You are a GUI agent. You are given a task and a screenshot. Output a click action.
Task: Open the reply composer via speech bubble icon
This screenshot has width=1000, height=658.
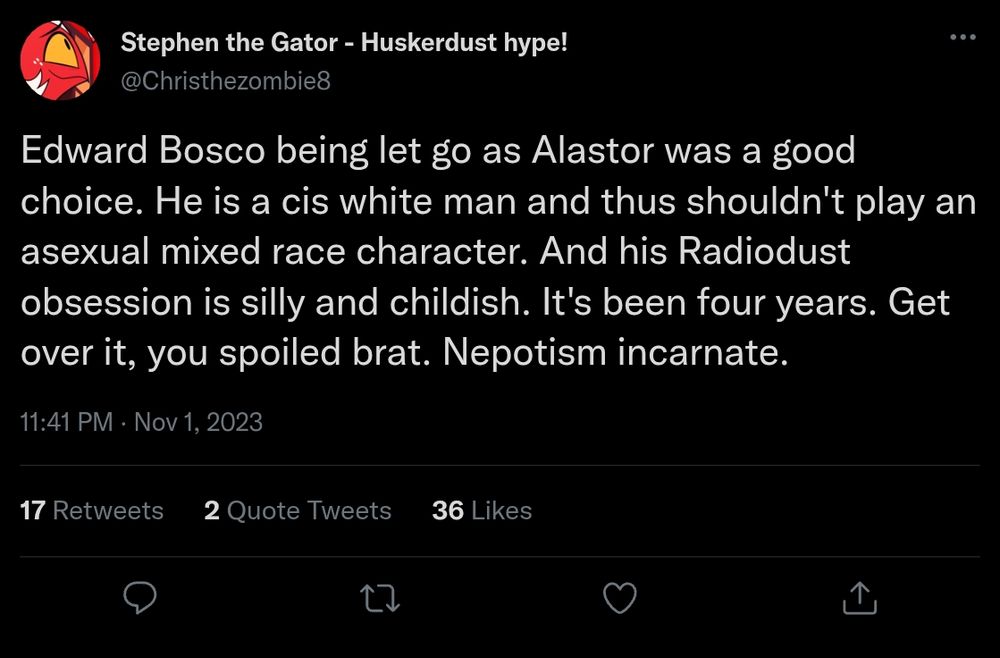[140, 597]
